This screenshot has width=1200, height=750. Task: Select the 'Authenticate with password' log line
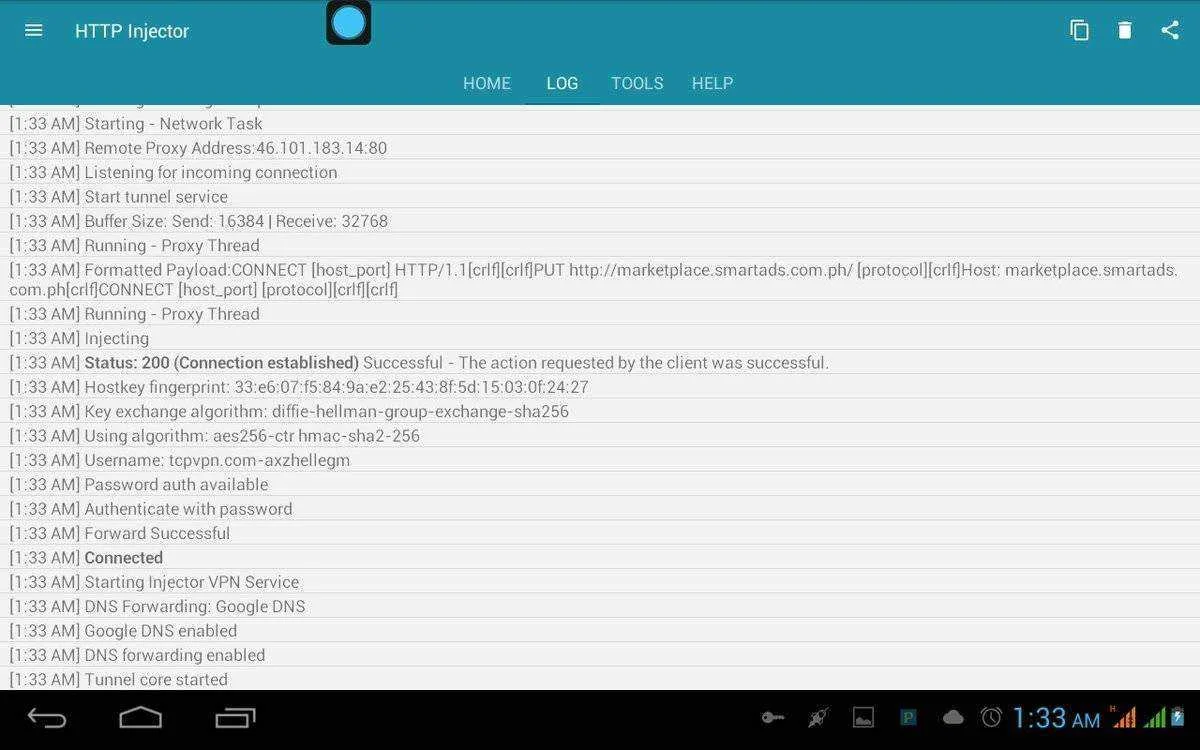click(x=600, y=509)
